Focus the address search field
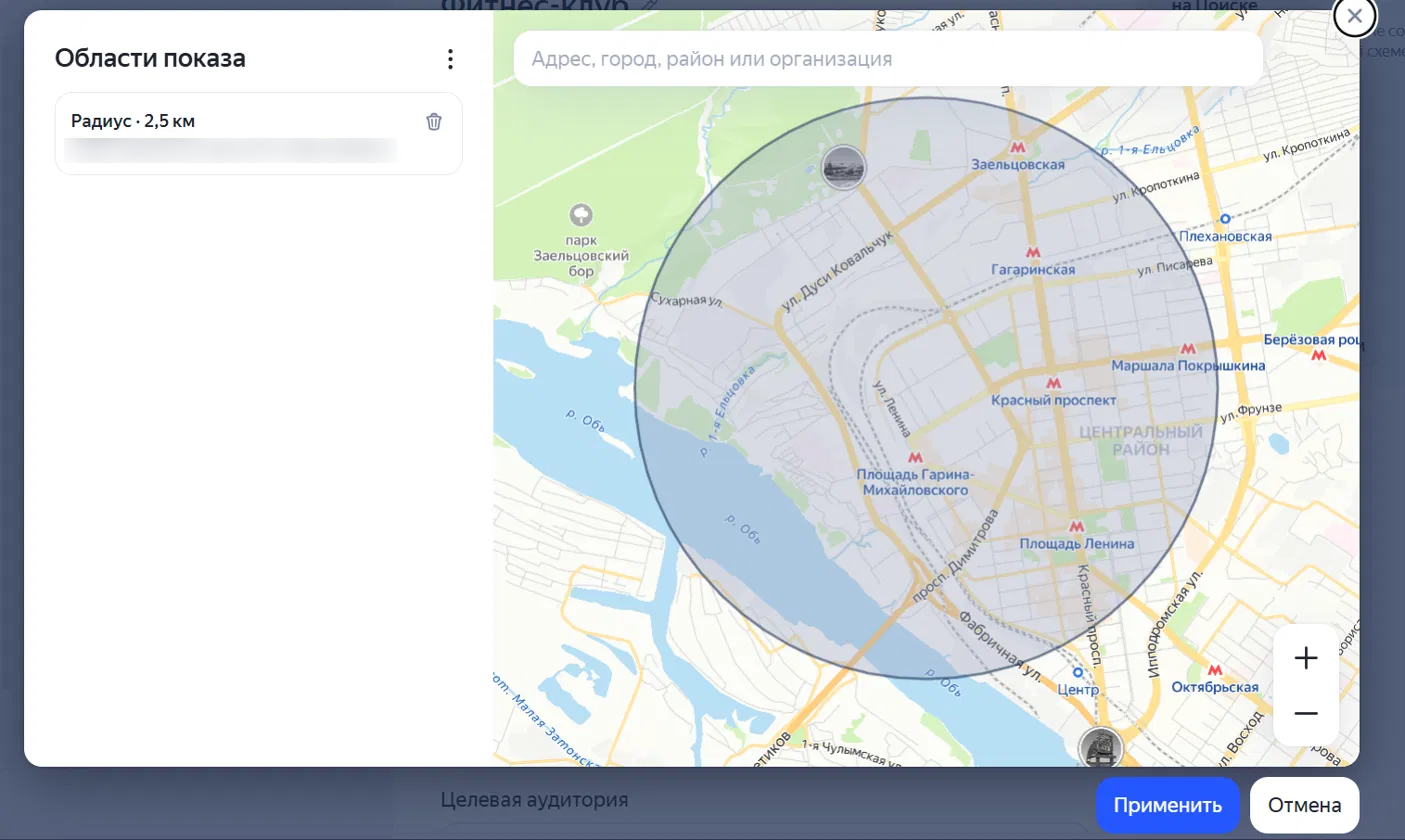Image resolution: width=1405 pixels, height=840 pixels. pyautogui.click(x=888, y=59)
